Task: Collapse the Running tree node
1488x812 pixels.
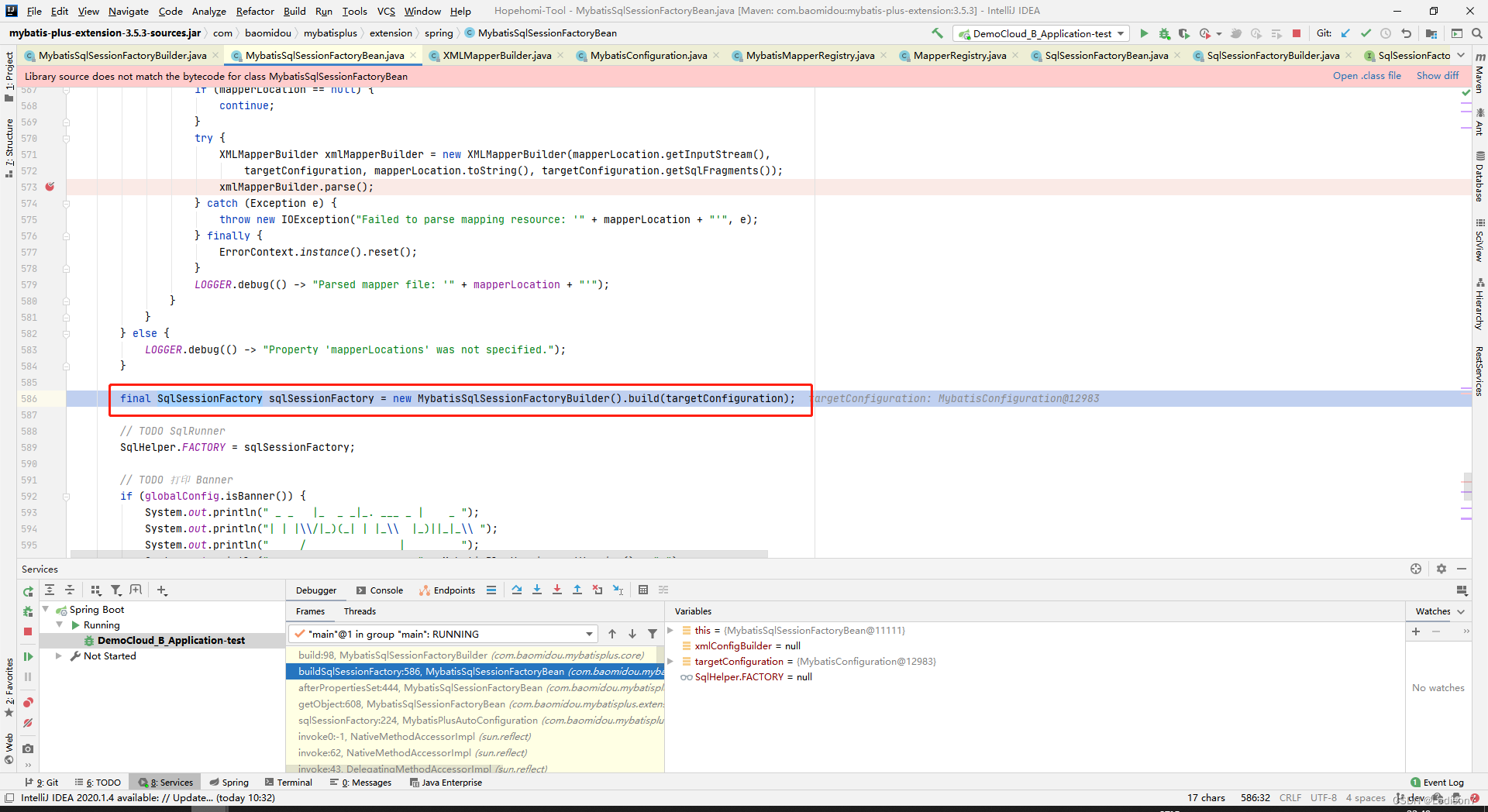Action: (59, 624)
